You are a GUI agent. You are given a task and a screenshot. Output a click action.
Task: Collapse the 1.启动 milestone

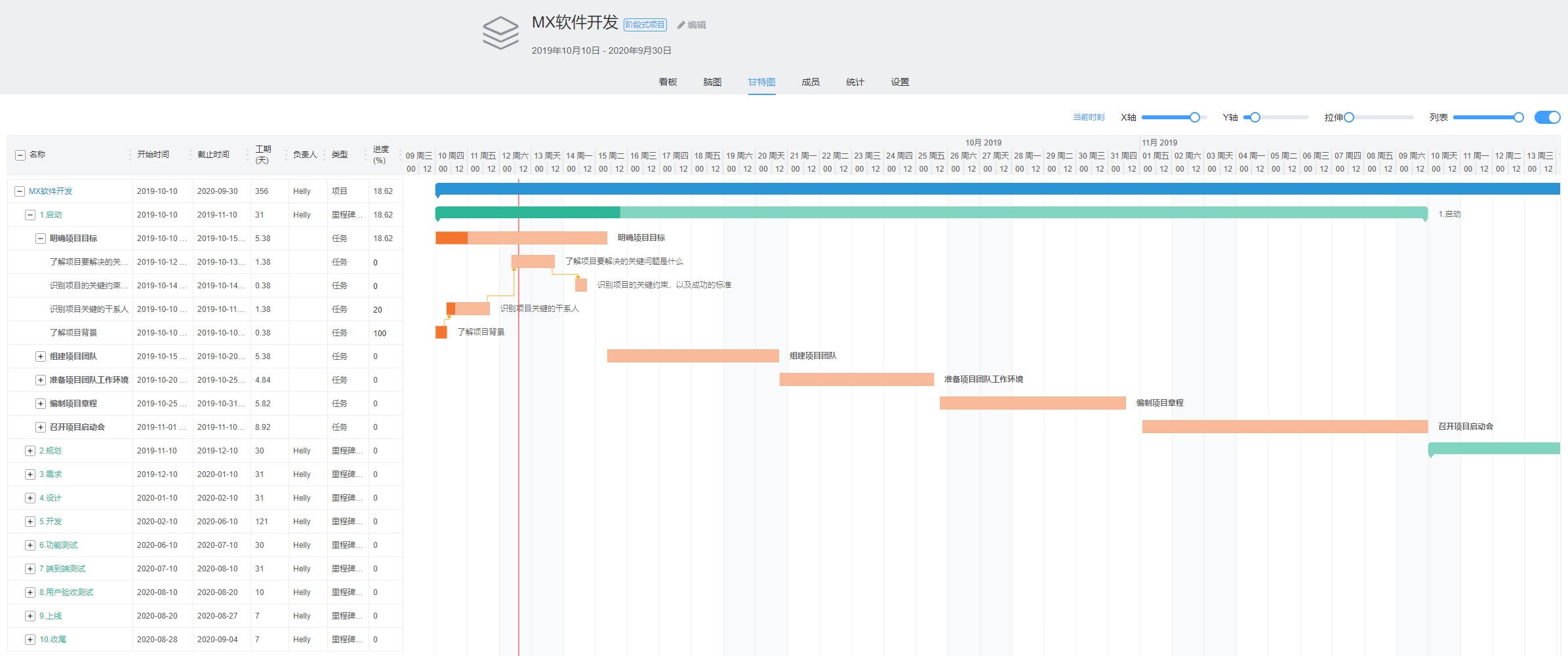(30, 215)
